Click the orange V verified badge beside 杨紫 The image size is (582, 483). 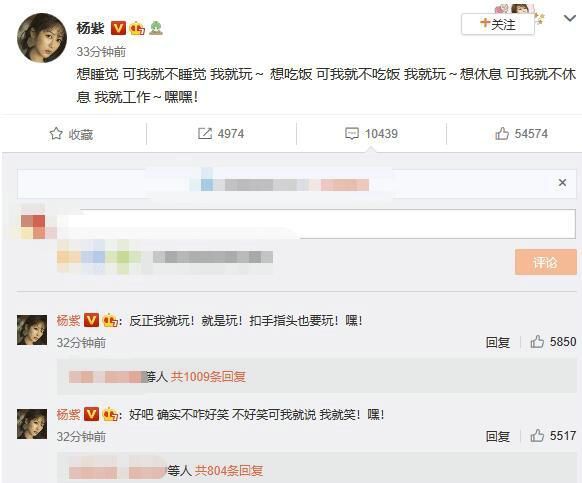(118, 28)
